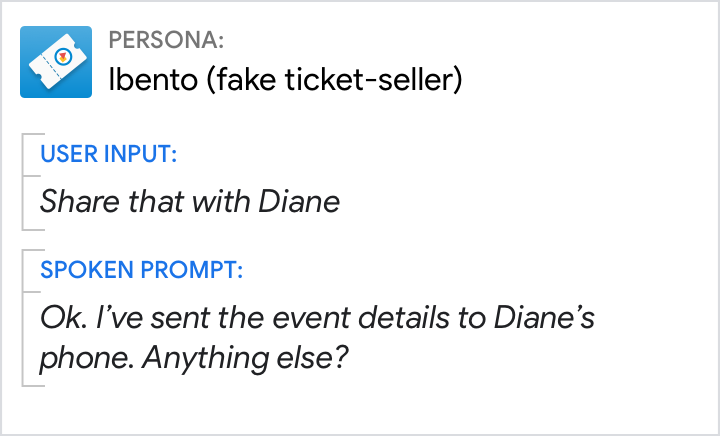This screenshot has height=436, width=720.
Task: Click the blue Ibento ticket icon
Action: (56, 62)
